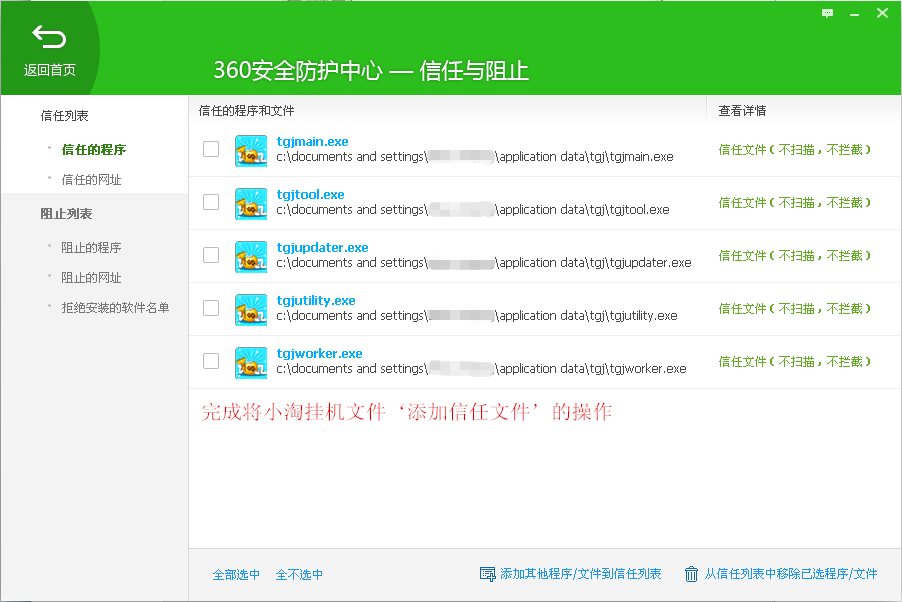Minimize the 360 security window
Viewport: 902px width, 602px height.
pyautogui.click(x=854, y=14)
